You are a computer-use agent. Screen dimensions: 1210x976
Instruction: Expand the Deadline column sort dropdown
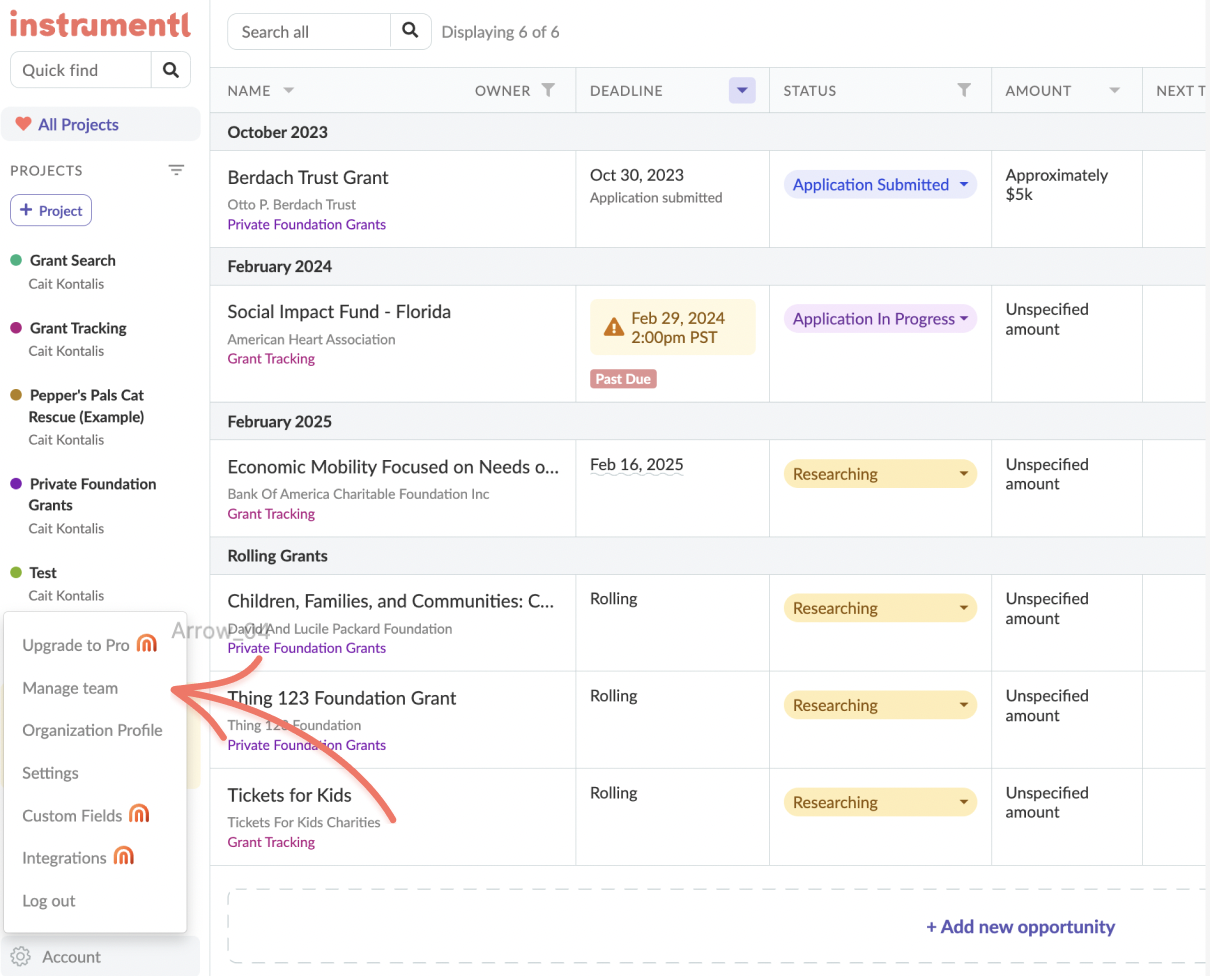click(741, 90)
